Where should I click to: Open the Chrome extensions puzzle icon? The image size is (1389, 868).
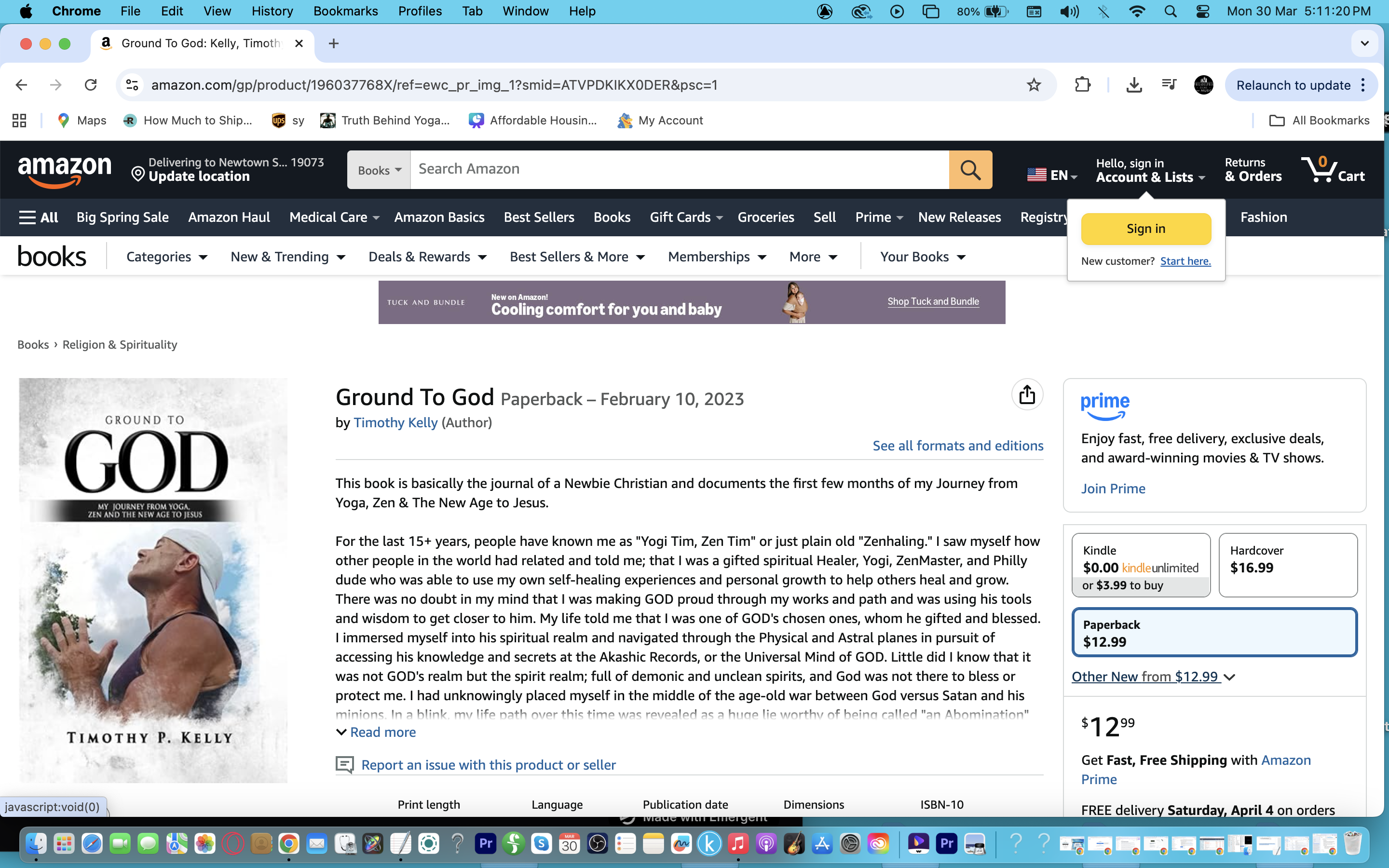[1082, 85]
